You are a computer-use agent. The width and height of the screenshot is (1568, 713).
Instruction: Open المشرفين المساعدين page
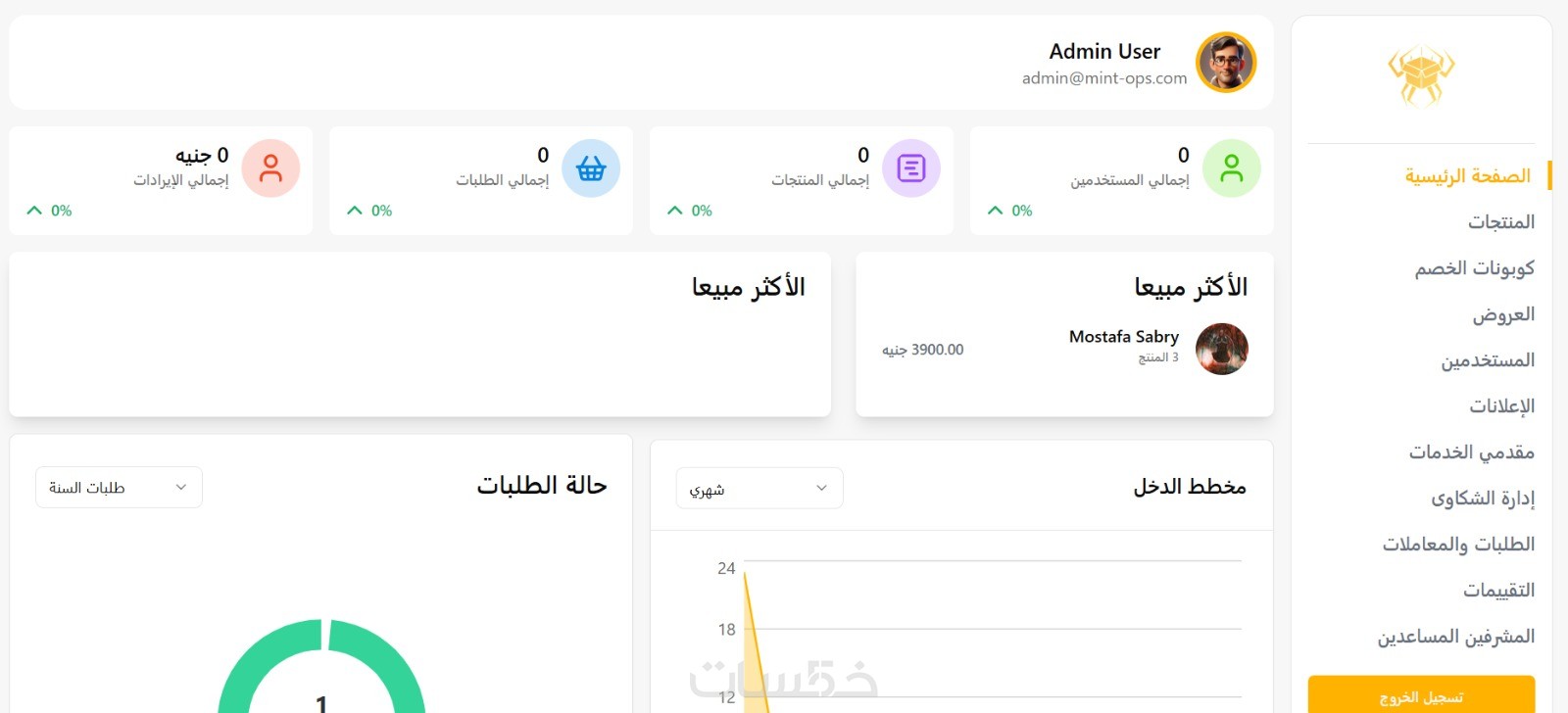[1455, 636]
